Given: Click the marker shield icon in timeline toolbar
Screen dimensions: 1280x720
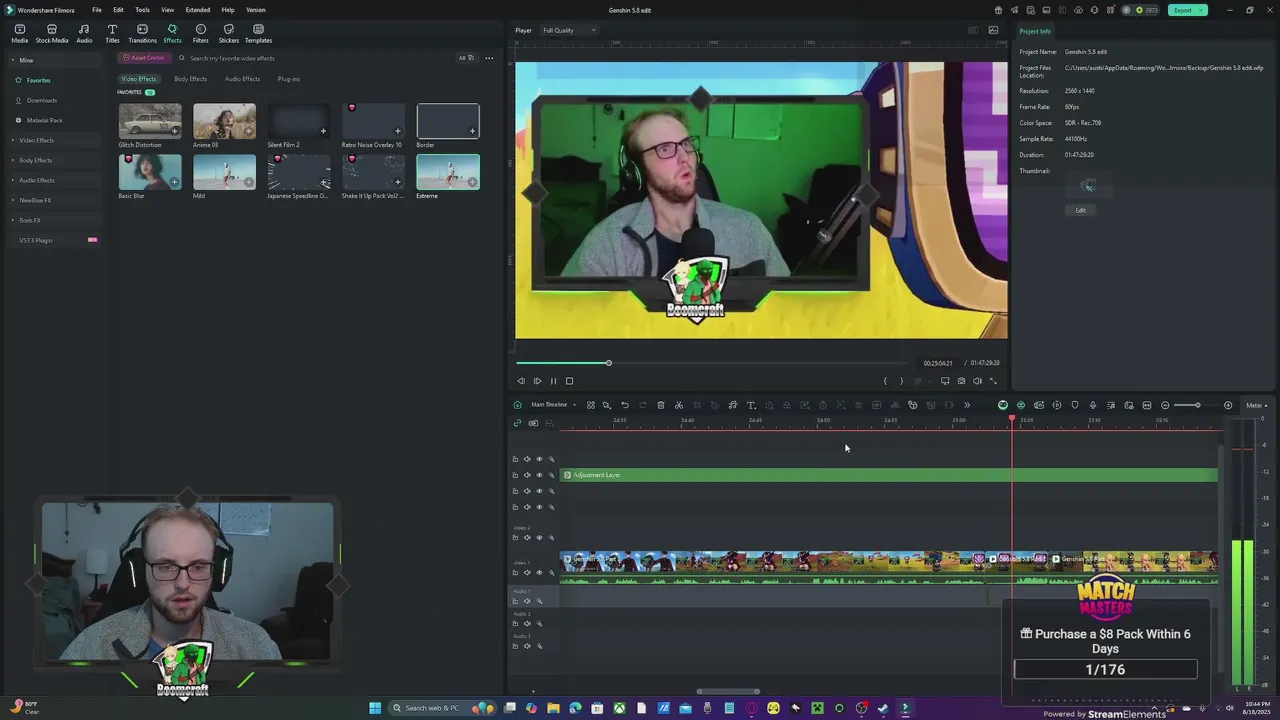Looking at the screenshot, I should [1075, 405].
